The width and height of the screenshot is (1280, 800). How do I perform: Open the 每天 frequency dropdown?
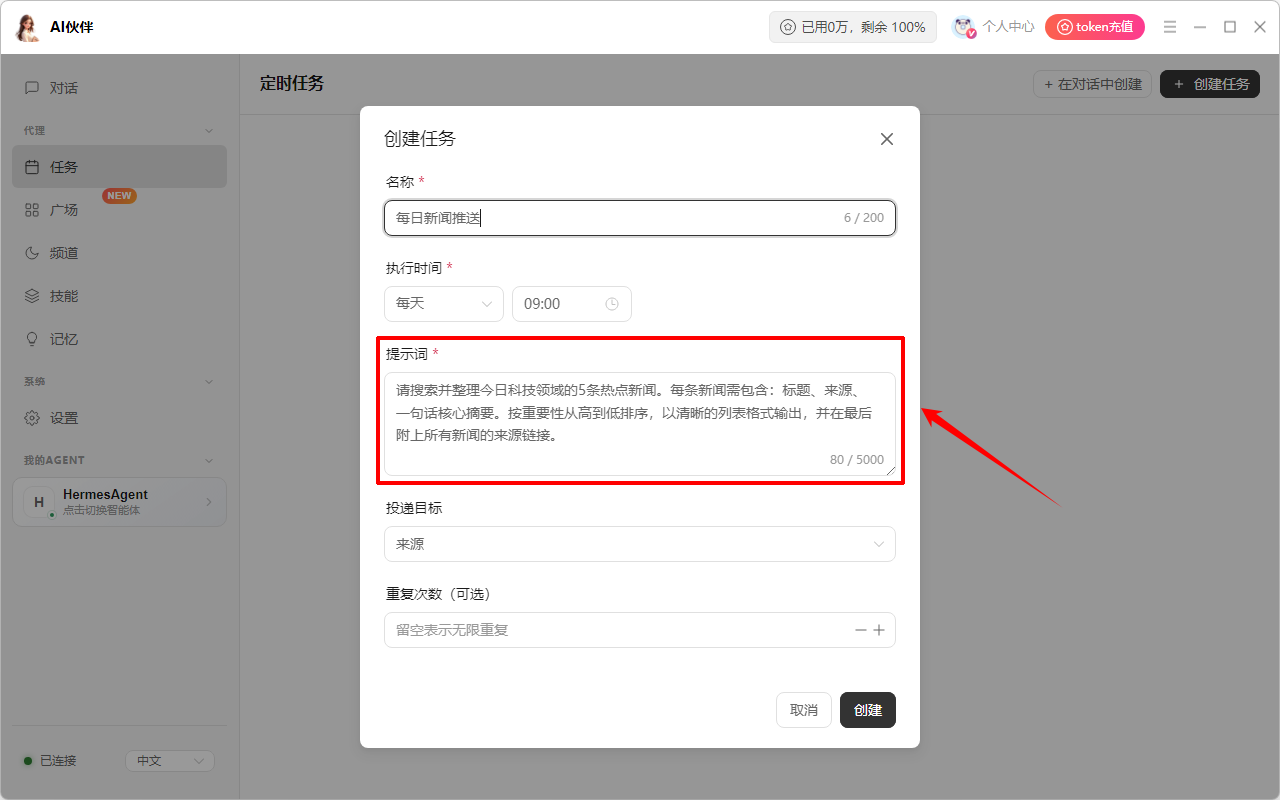[444, 304]
